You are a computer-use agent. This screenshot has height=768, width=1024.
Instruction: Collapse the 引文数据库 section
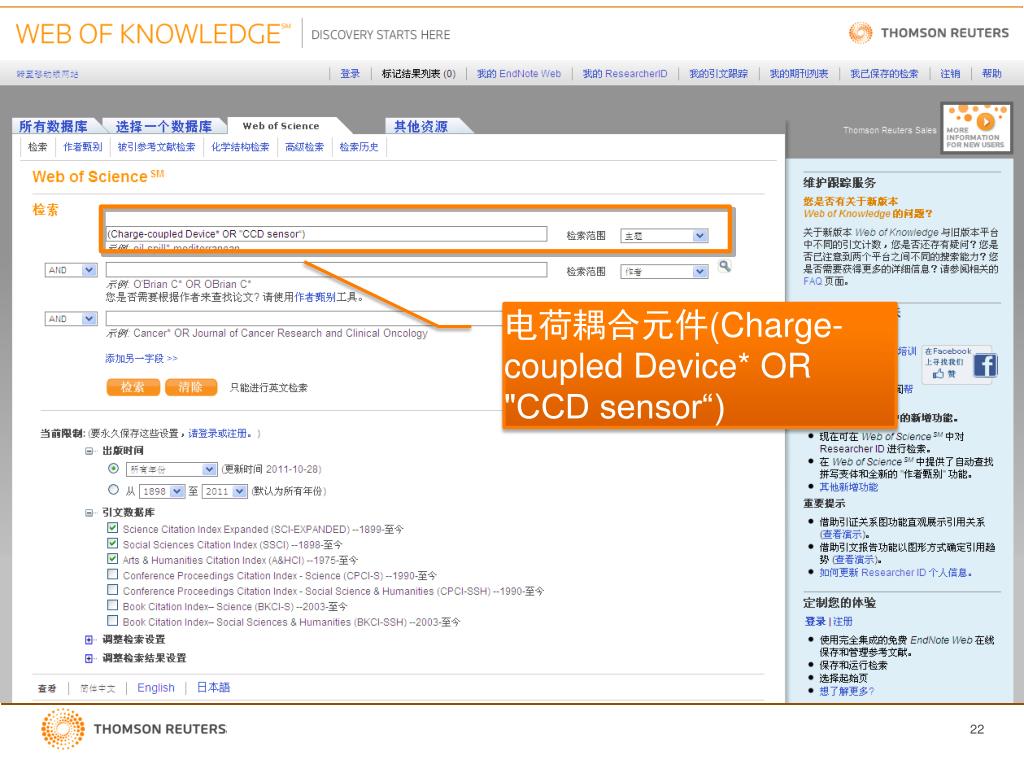pyautogui.click(x=89, y=513)
